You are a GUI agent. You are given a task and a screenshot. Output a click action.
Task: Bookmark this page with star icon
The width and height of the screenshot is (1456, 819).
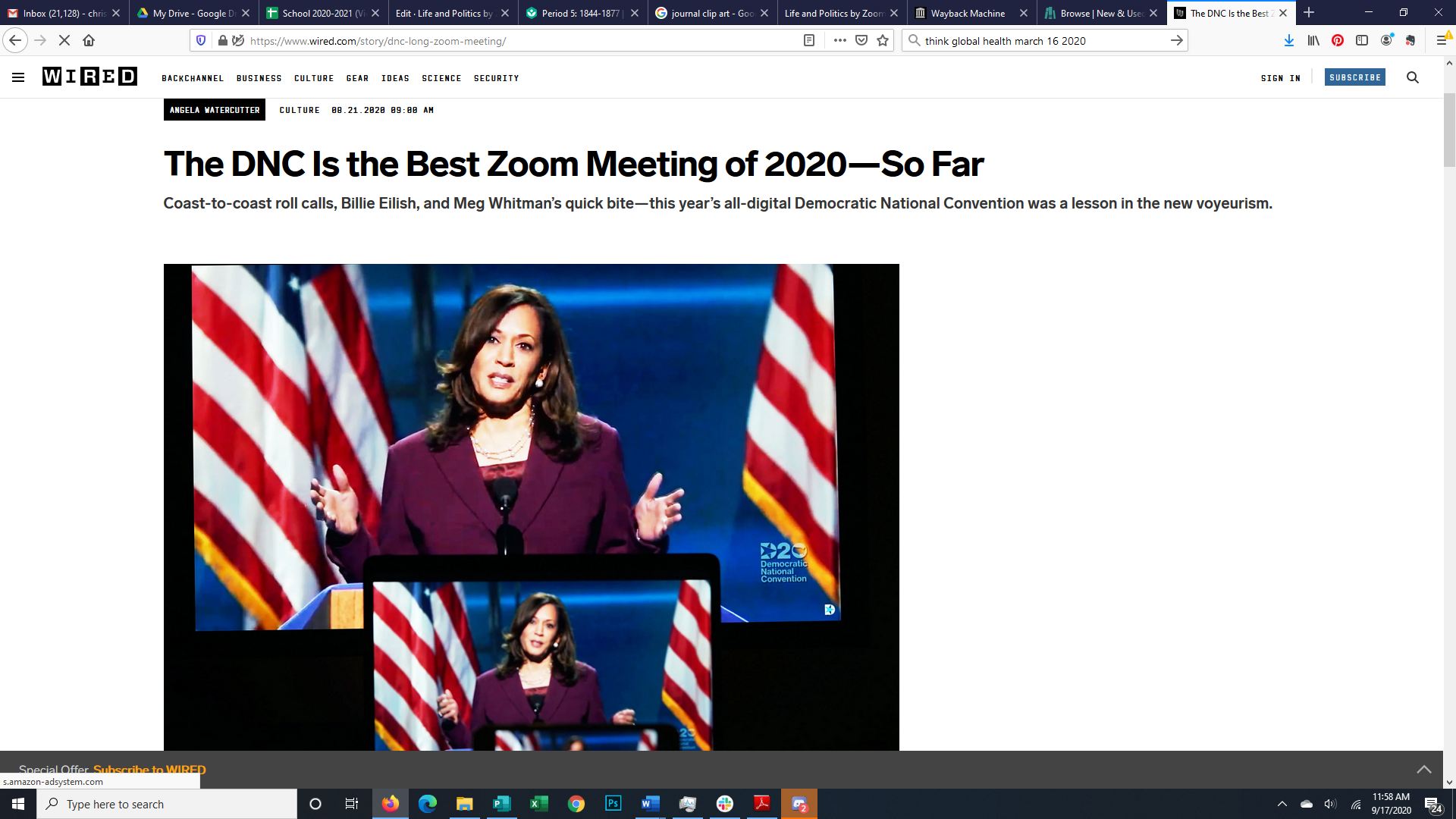883,41
